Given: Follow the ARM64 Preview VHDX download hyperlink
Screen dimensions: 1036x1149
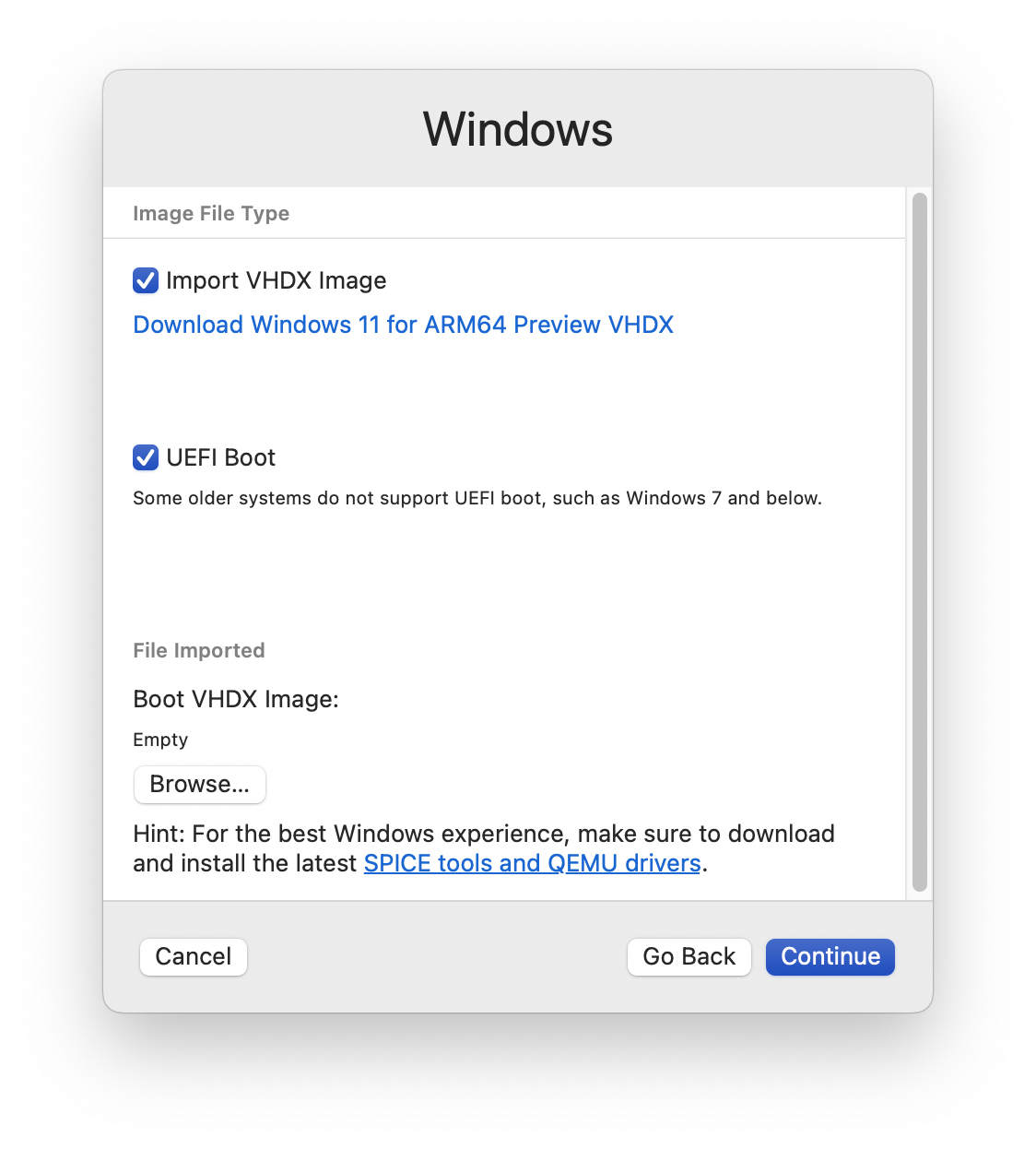Looking at the screenshot, I should coord(403,325).
